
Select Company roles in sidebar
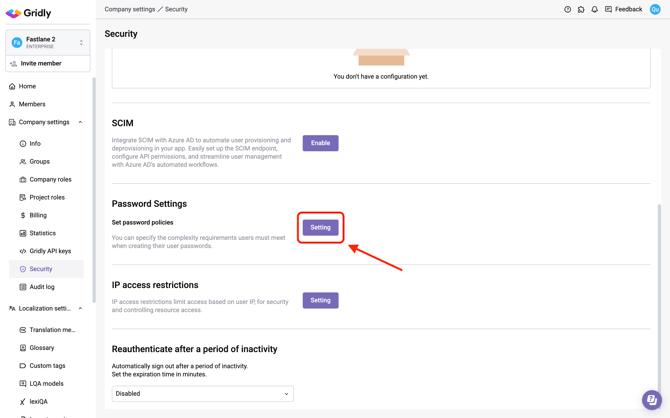click(50, 179)
